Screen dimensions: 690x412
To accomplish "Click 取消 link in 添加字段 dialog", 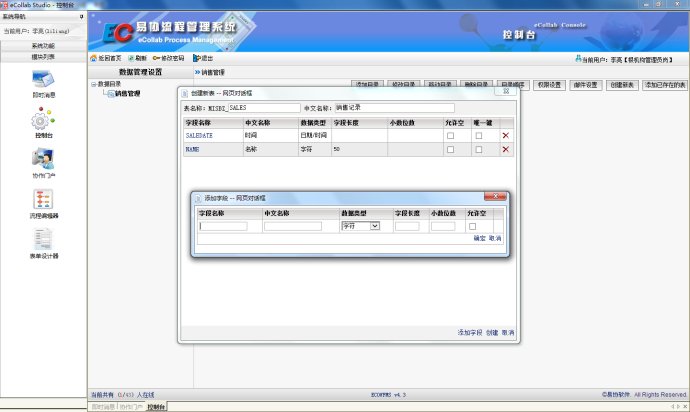I will click(495, 238).
